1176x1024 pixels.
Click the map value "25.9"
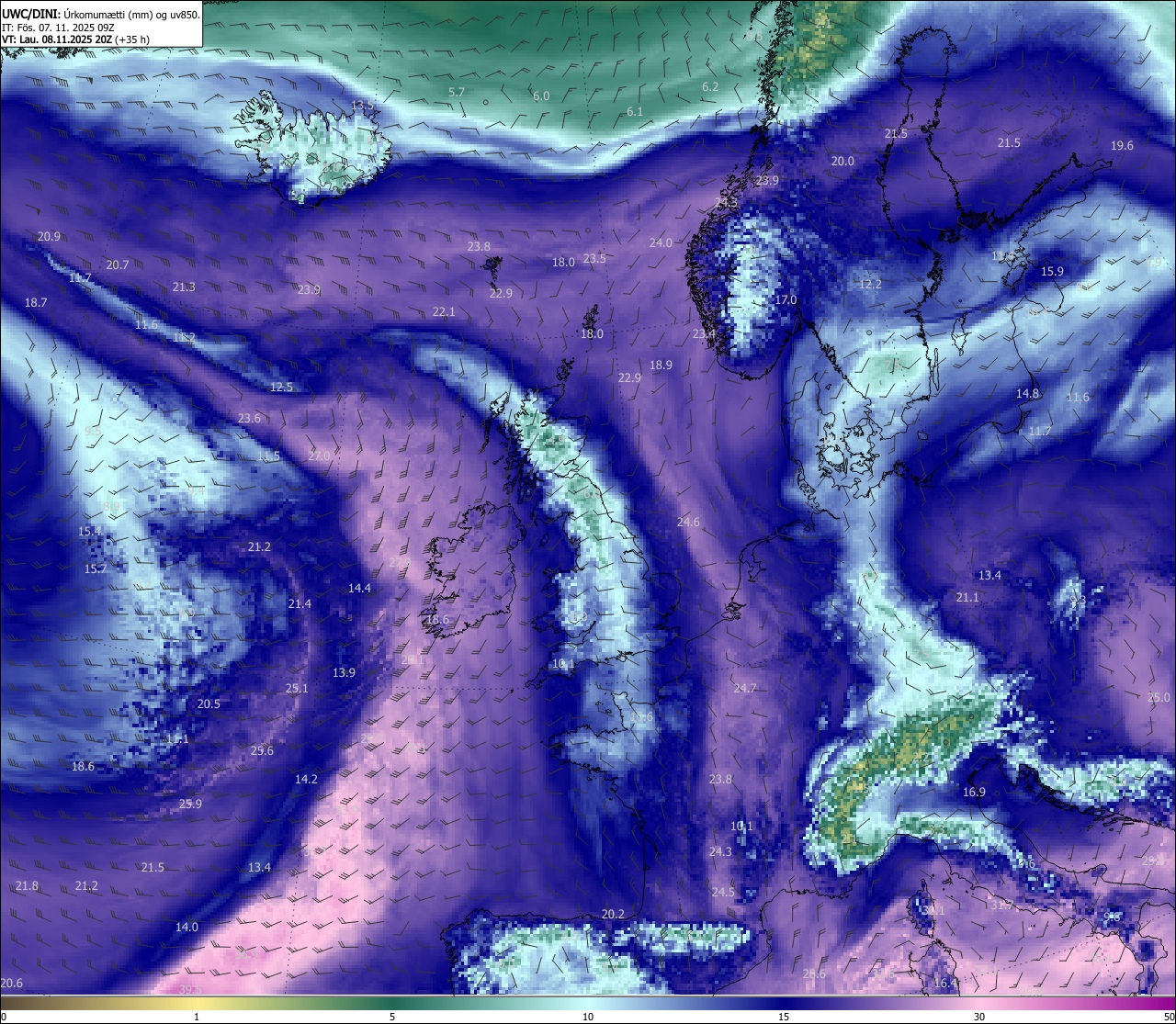[190, 804]
